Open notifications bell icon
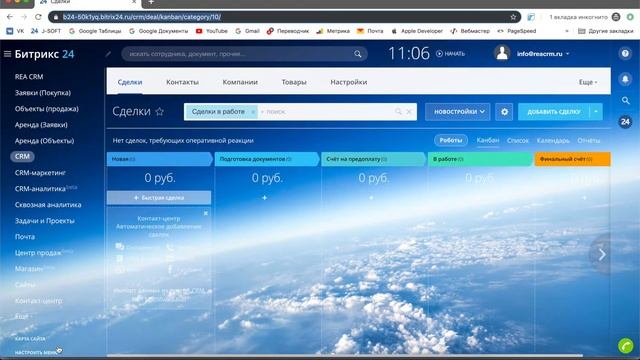This screenshot has height=360, width=640. [x=625, y=79]
